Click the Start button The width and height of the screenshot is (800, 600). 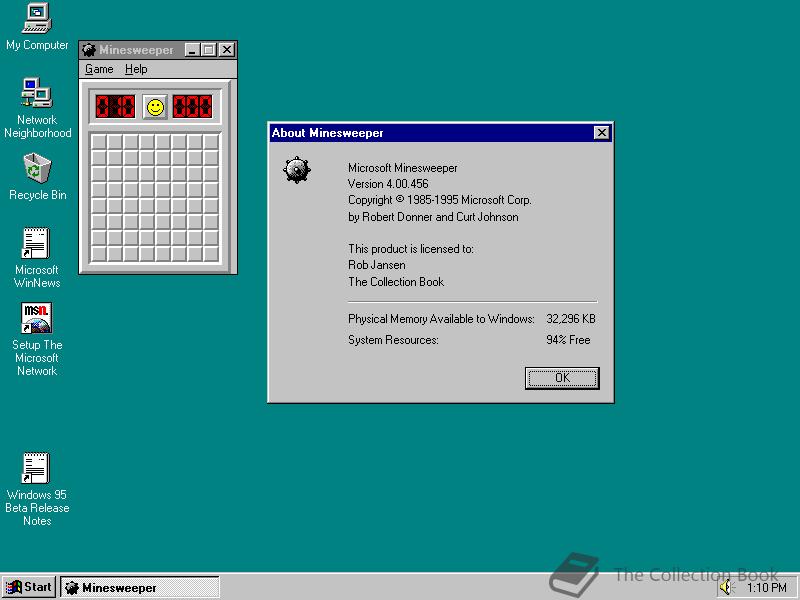(29, 588)
